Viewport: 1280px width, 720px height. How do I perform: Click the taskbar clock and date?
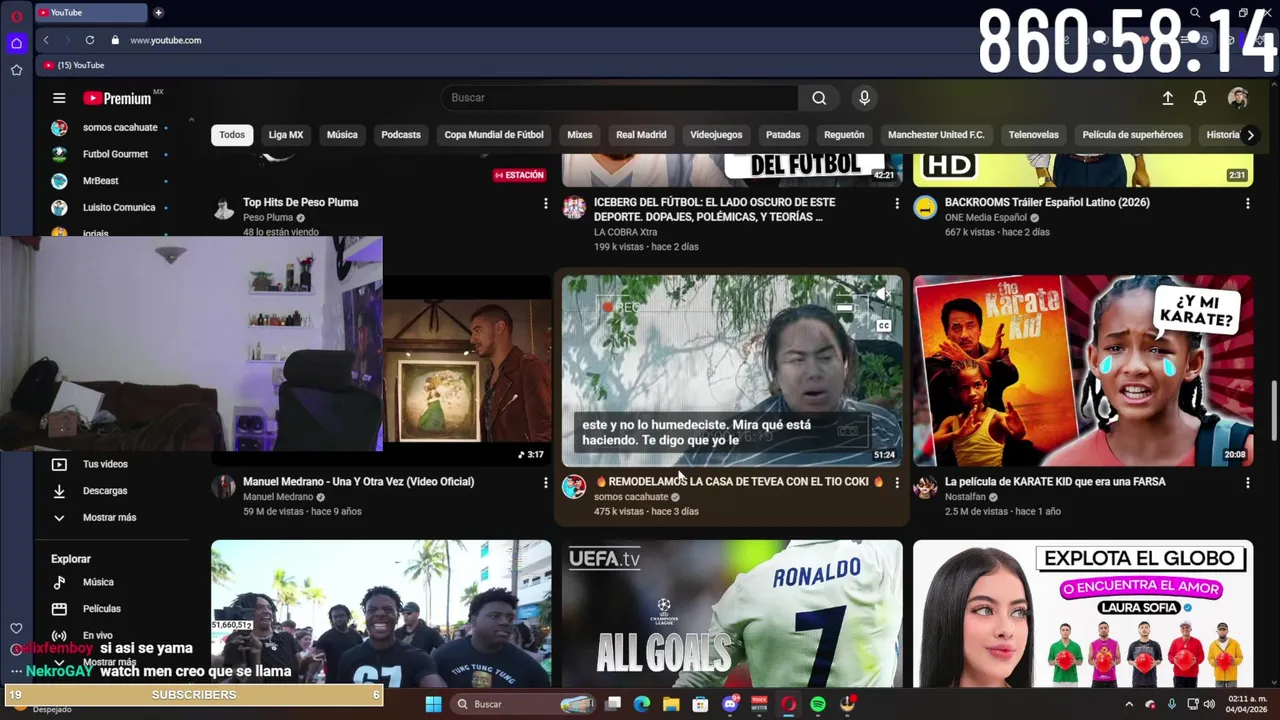click(x=1247, y=704)
